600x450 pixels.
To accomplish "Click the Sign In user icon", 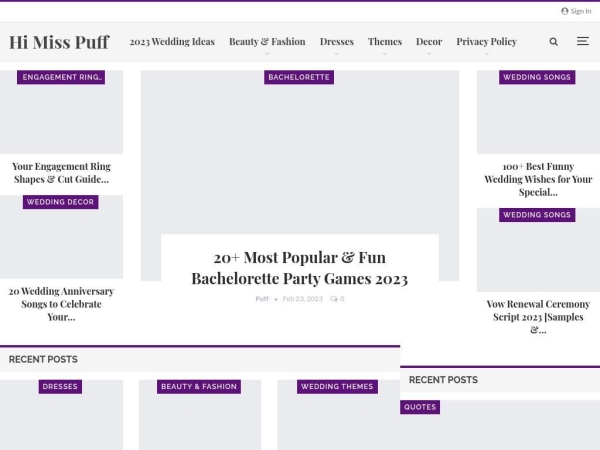I will [565, 11].
